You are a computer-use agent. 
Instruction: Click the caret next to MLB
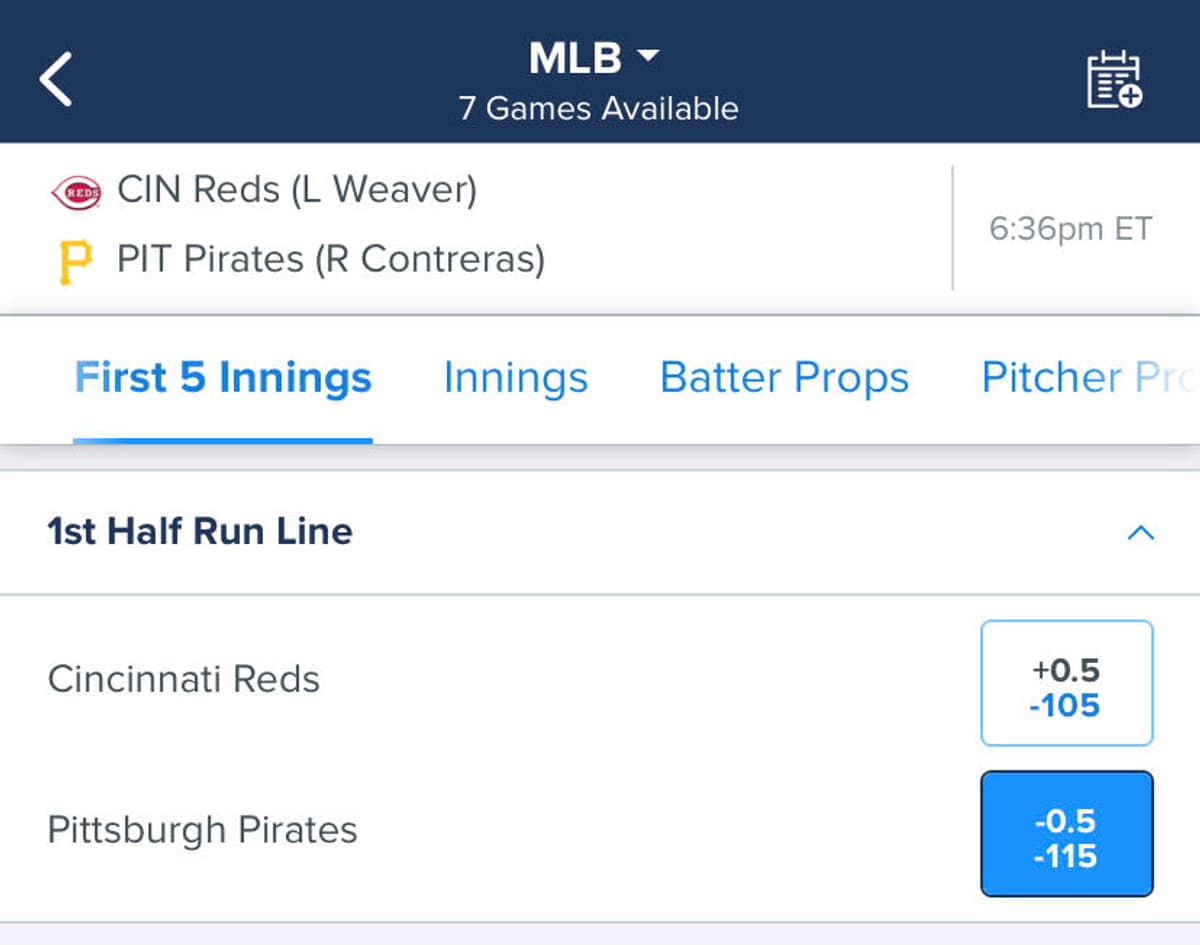click(646, 58)
